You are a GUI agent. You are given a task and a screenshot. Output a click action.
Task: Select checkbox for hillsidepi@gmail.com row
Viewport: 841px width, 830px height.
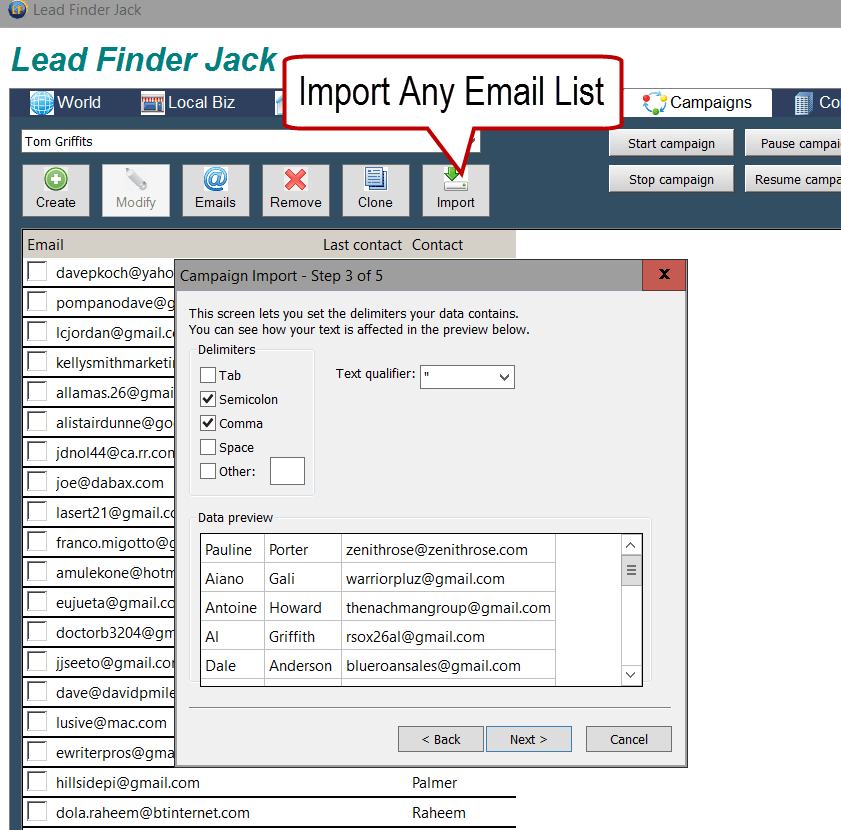[37, 782]
